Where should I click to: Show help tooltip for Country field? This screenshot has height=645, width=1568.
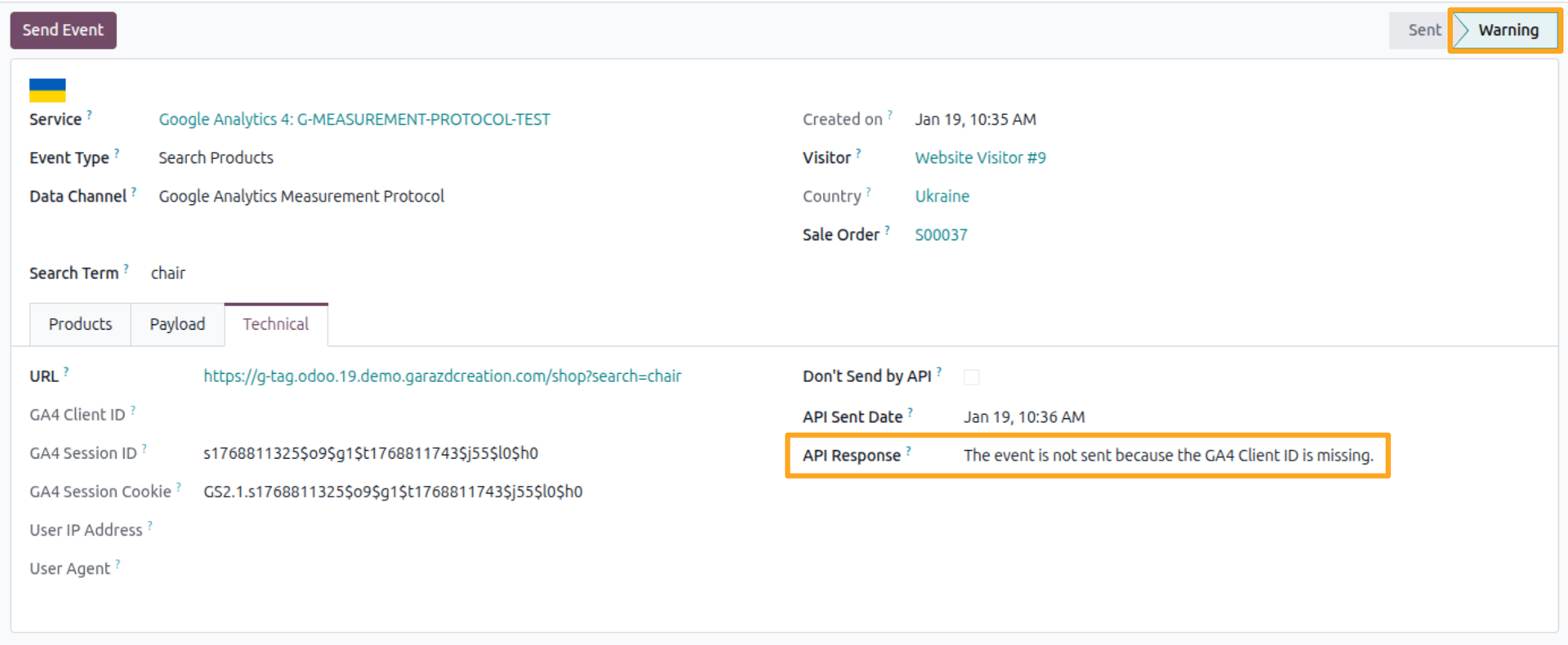(x=869, y=192)
